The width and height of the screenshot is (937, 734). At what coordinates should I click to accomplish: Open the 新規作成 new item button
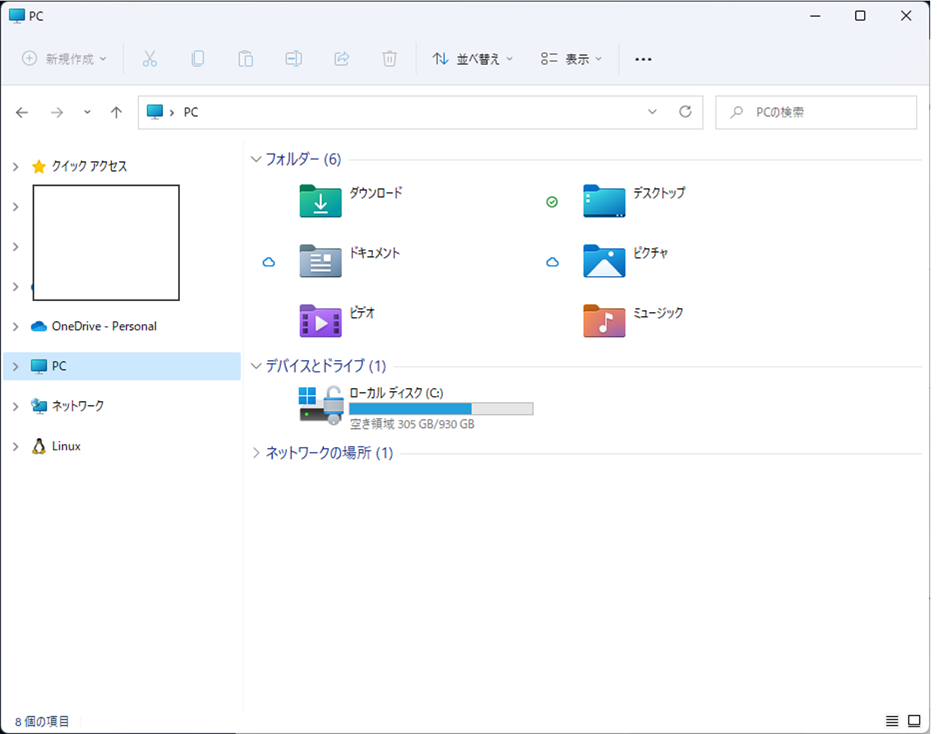[x=64, y=59]
